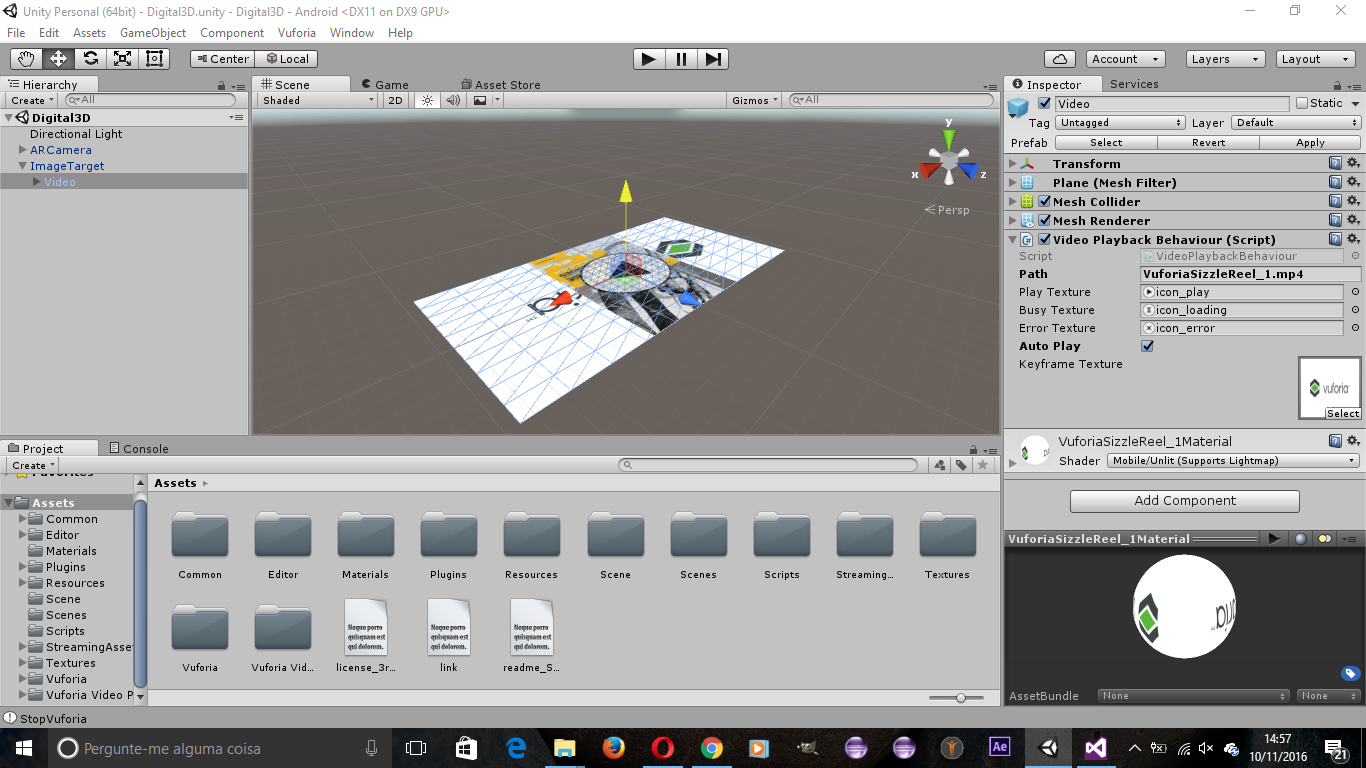
Task: Select the Hand tool
Action: click(26, 59)
